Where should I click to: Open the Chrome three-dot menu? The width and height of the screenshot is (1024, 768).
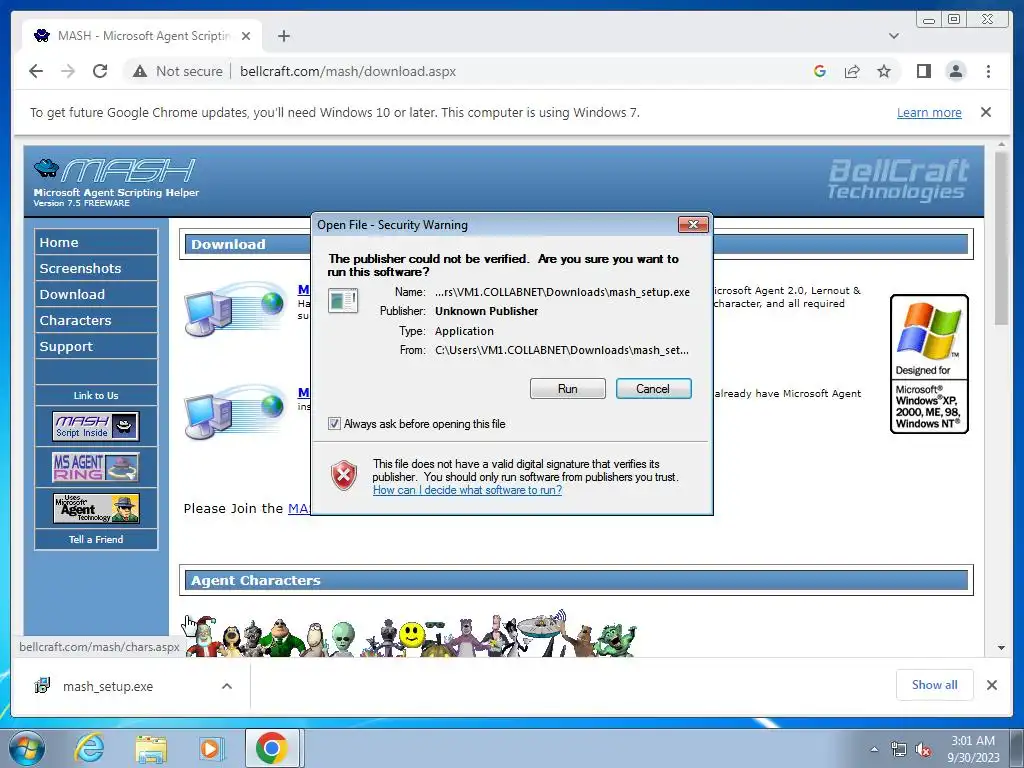988,71
